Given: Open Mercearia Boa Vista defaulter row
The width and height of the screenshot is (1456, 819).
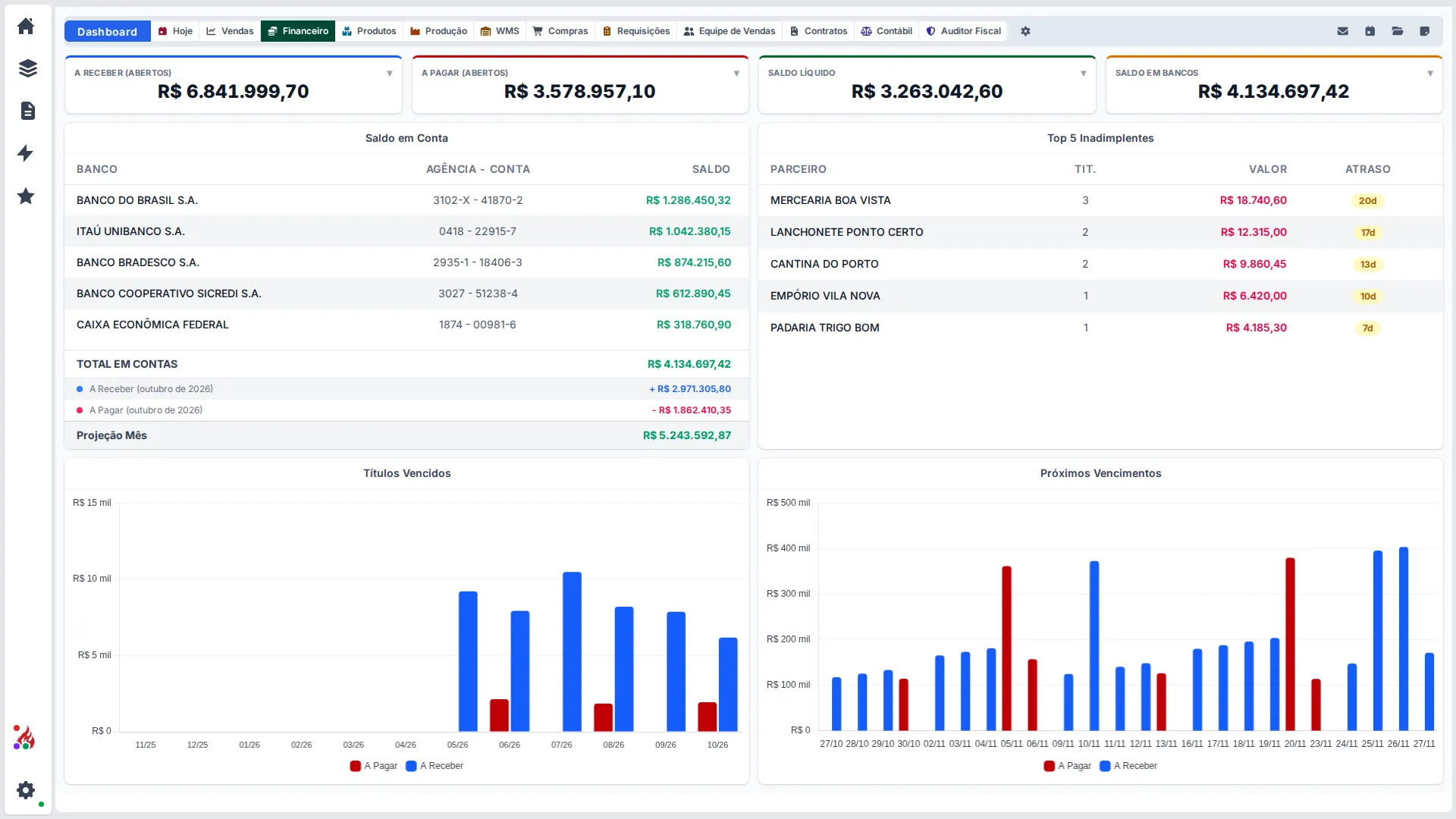Looking at the screenshot, I should [x=1100, y=200].
